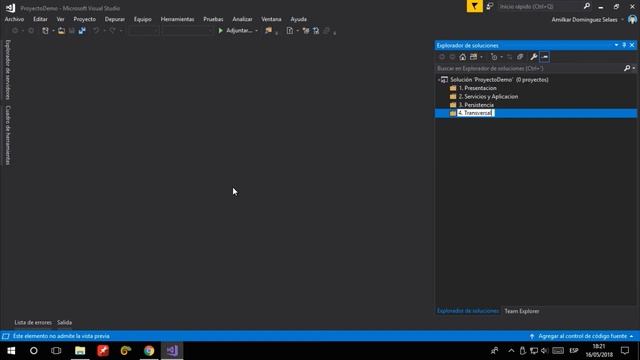Expand the pending changes filter dropdown arrow

[x=502, y=57]
